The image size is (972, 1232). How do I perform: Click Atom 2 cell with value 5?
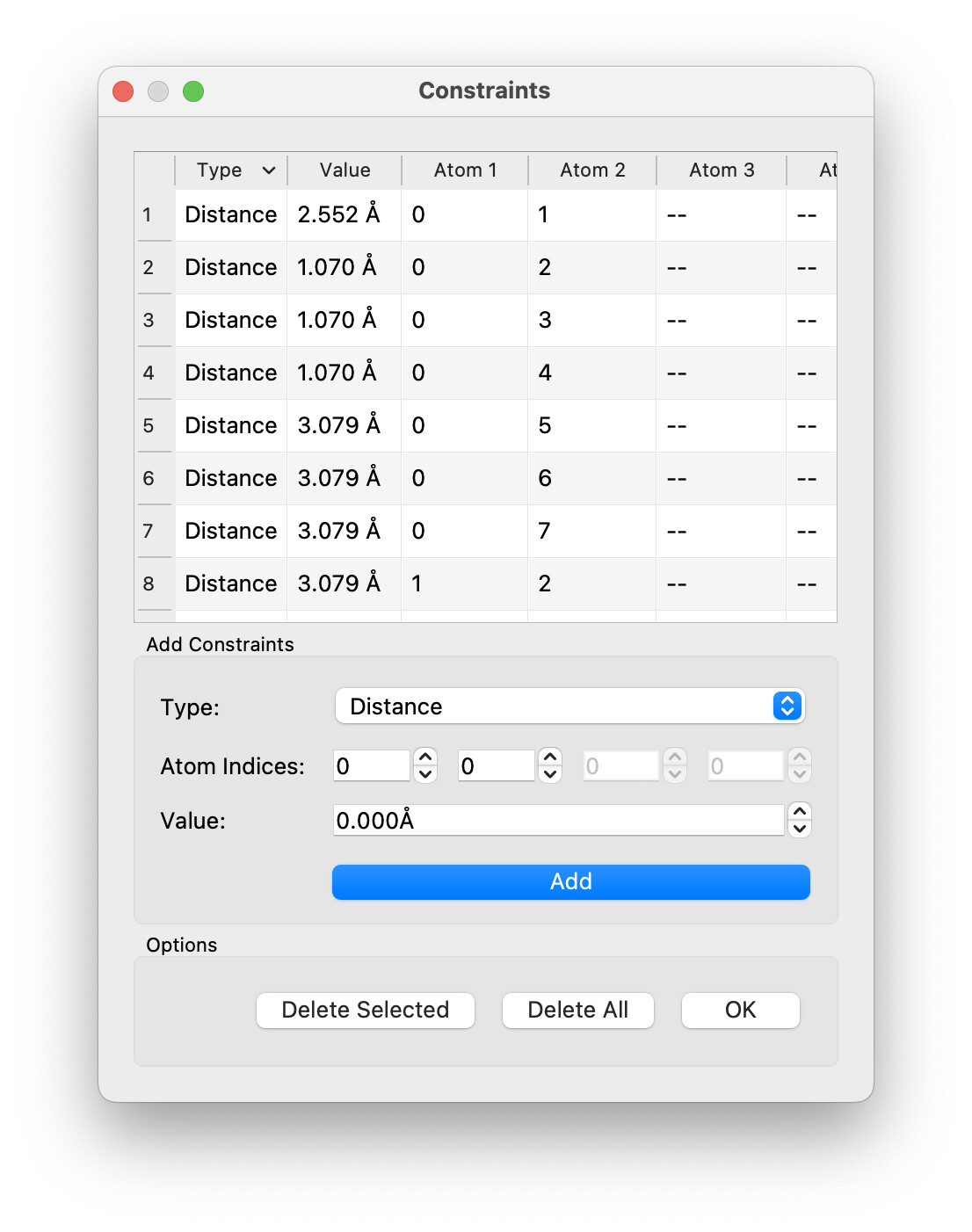pyautogui.click(x=592, y=425)
